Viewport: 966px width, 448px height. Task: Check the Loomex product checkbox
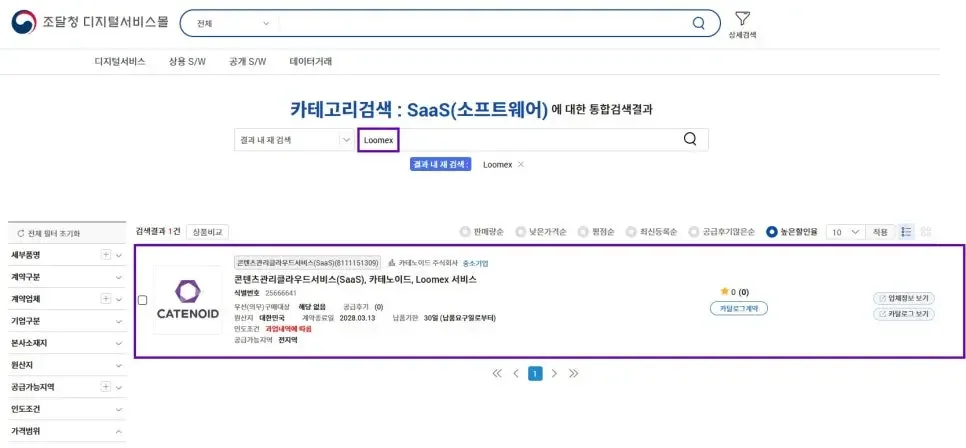[142, 300]
